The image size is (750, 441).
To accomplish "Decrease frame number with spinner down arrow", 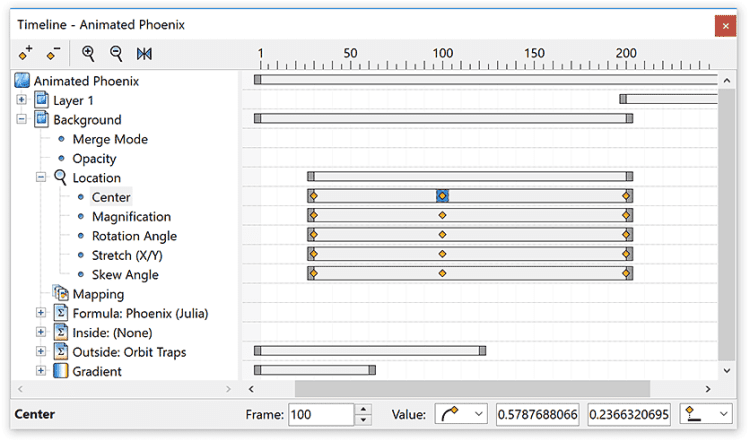I will pyautogui.click(x=364, y=419).
